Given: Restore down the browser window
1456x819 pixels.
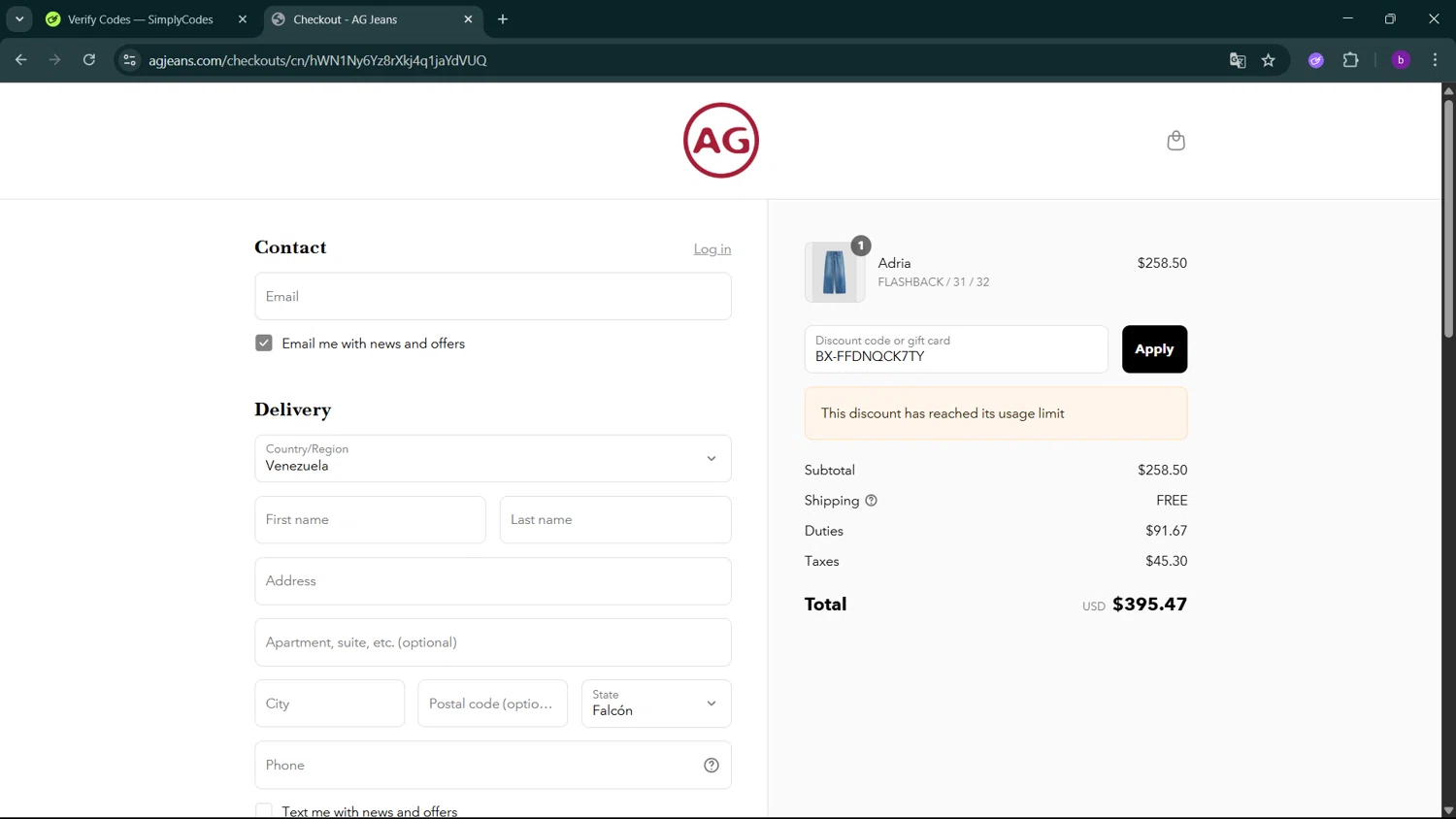Looking at the screenshot, I should point(1390,19).
